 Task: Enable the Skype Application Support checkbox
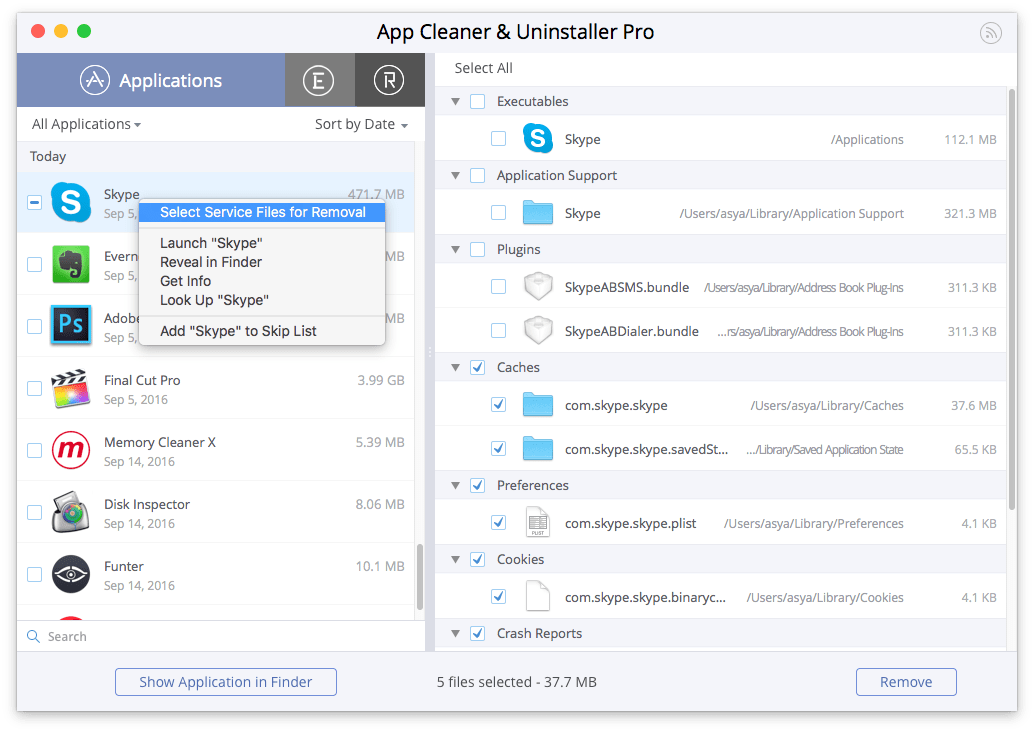pyautogui.click(x=497, y=213)
